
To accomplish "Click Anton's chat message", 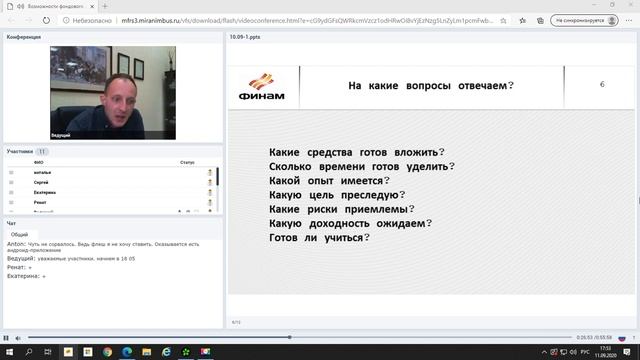I will pyautogui.click(x=103, y=247).
